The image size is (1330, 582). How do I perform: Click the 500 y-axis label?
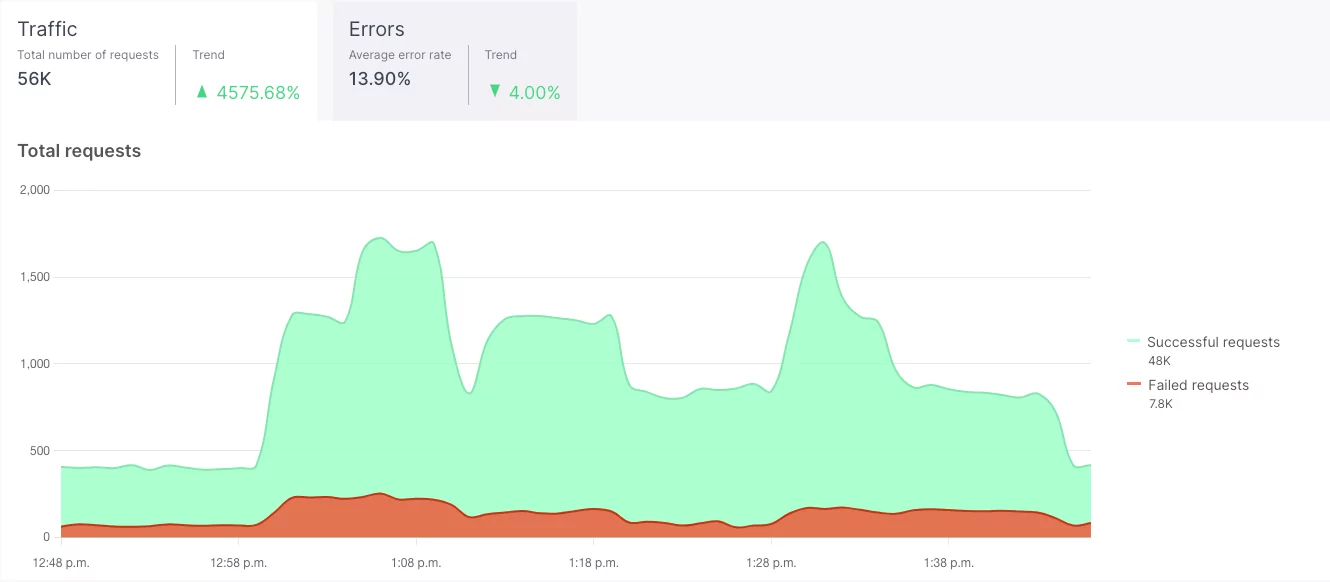pos(40,451)
